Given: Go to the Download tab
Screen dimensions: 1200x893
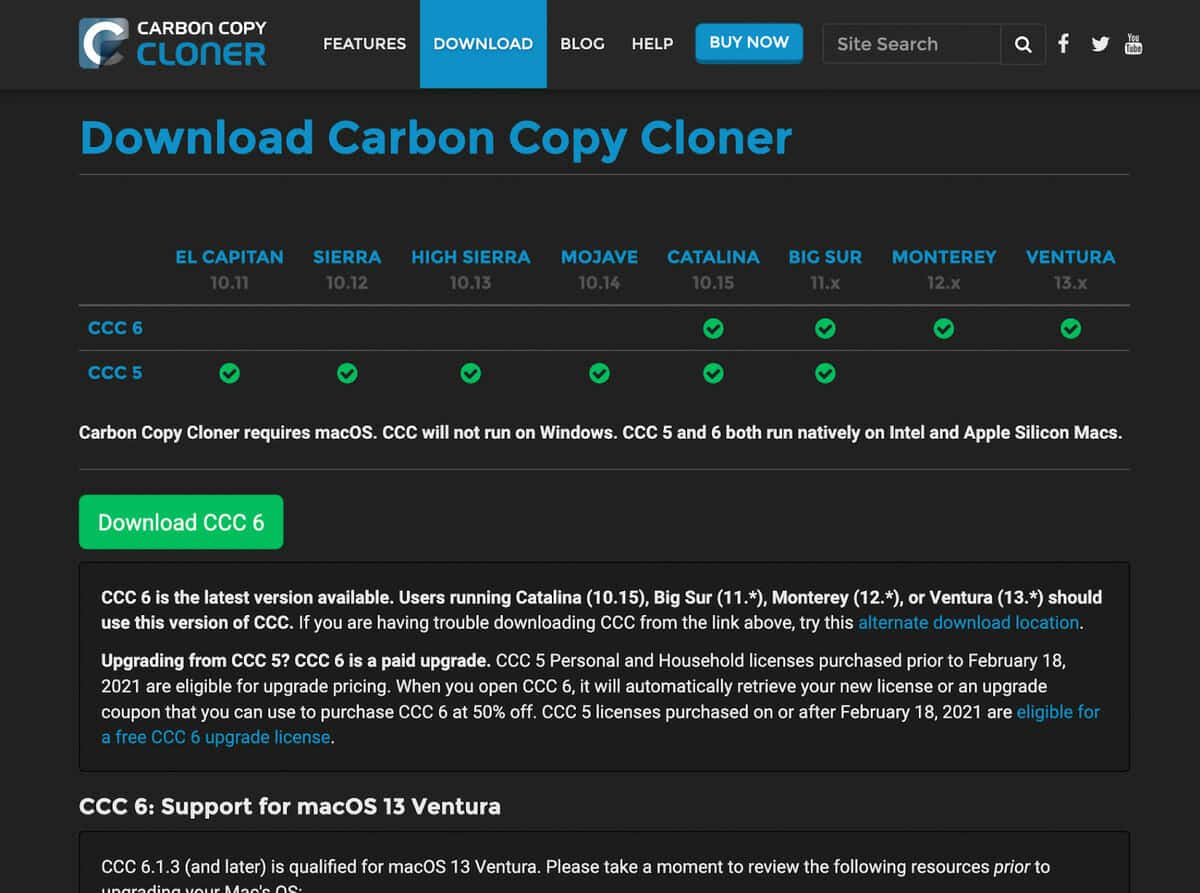Looking at the screenshot, I should [483, 44].
